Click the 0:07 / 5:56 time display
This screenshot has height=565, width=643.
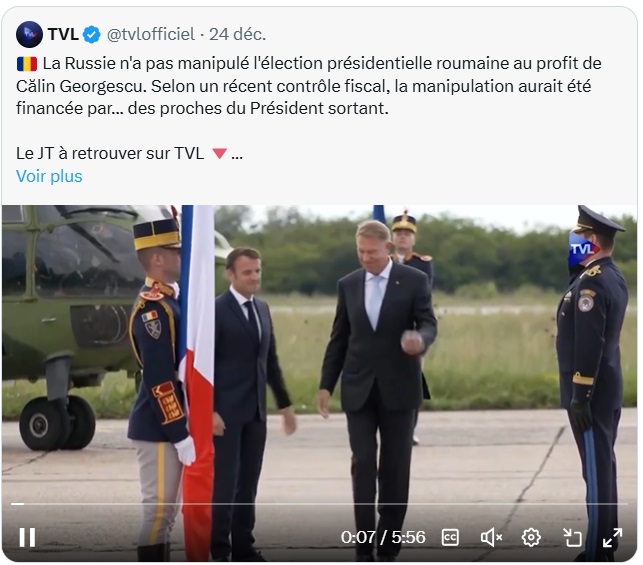click(383, 537)
